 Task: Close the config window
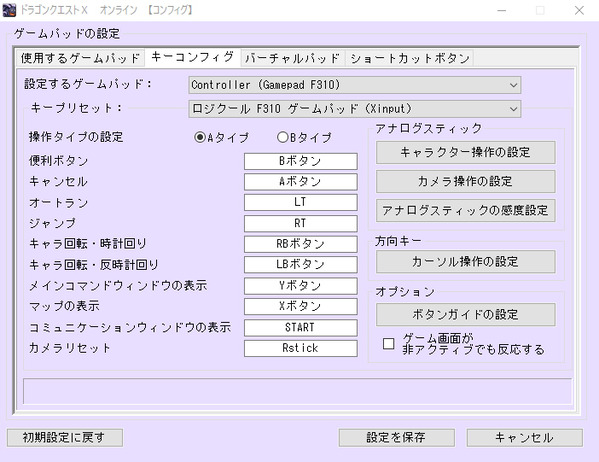(x=579, y=10)
